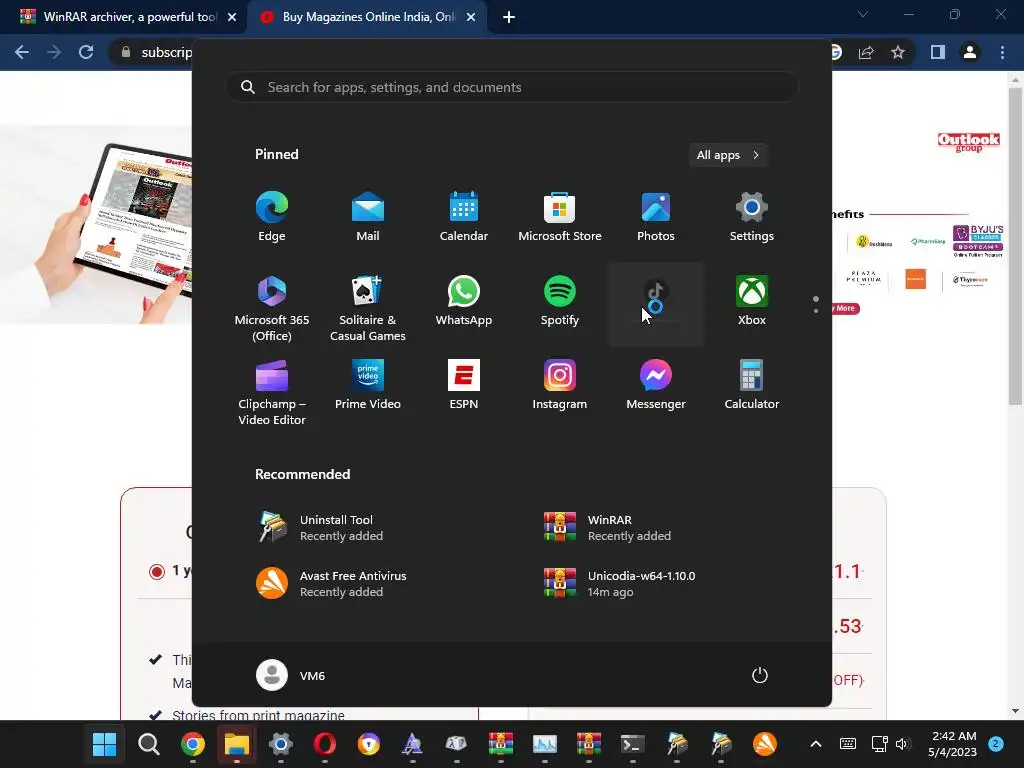The image size is (1024, 768).
Task: Open Solitaire & Casual Games
Action: [x=368, y=307]
